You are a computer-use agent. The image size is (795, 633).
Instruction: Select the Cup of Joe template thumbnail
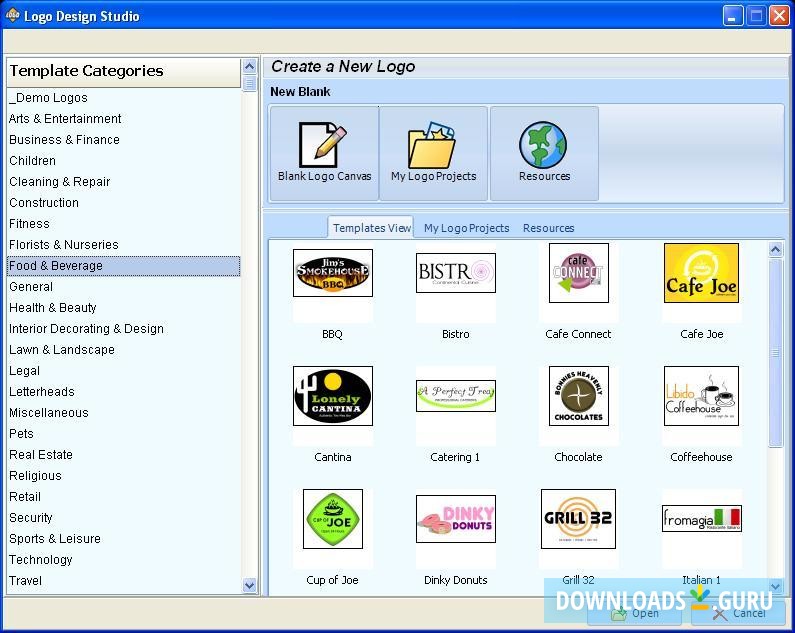pyautogui.click(x=333, y=519)
